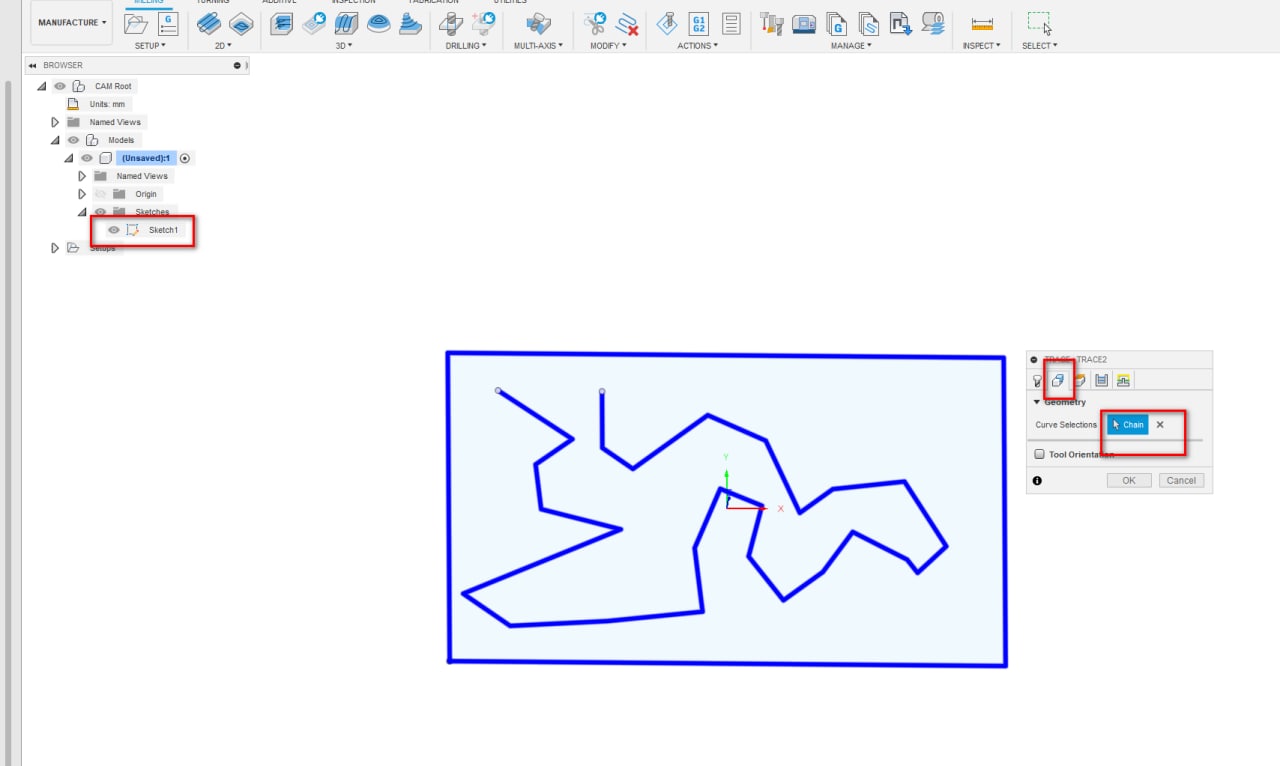Screen dimensions: 1280x766
Task: Open the MANAGE dropdown menu
Action: click(851, 46)
